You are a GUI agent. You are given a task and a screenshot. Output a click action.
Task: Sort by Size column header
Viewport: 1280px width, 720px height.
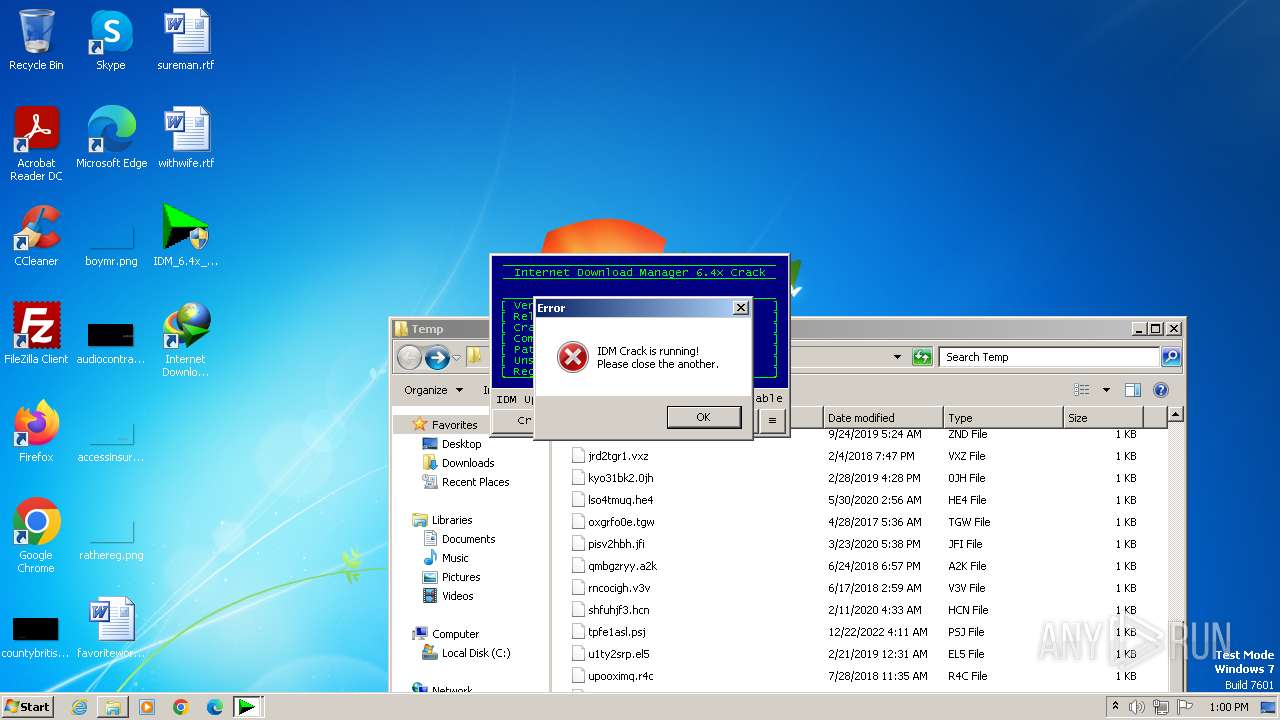click(x=1103, y=418)
